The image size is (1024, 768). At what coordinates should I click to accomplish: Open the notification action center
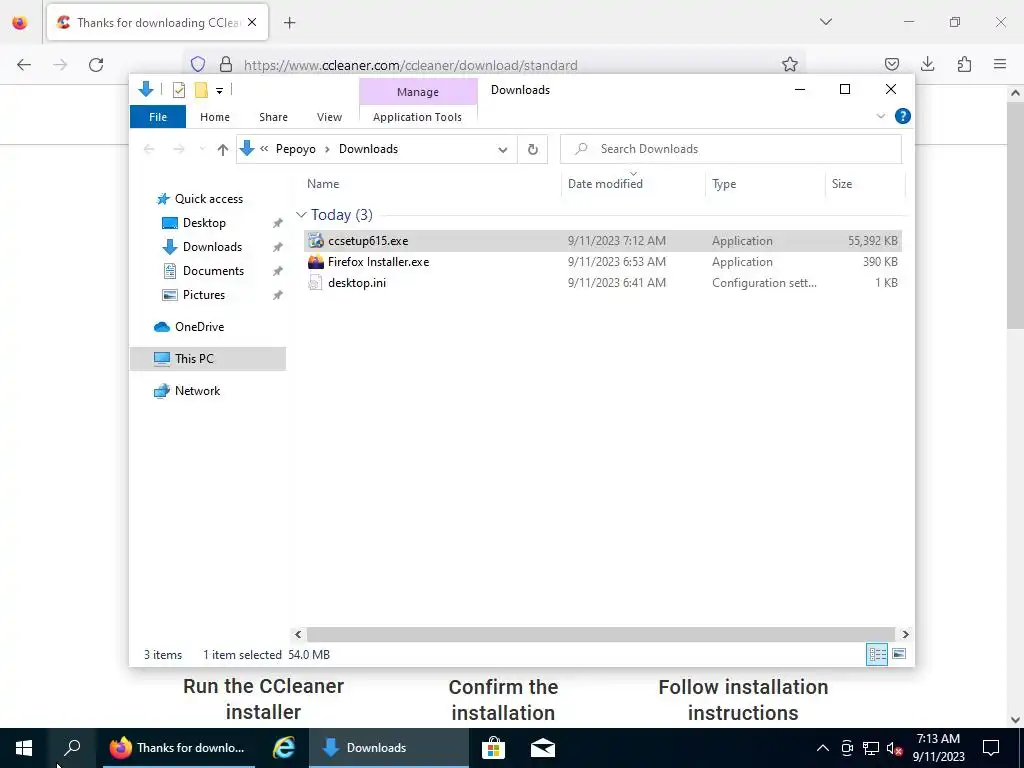coord(991,748)
